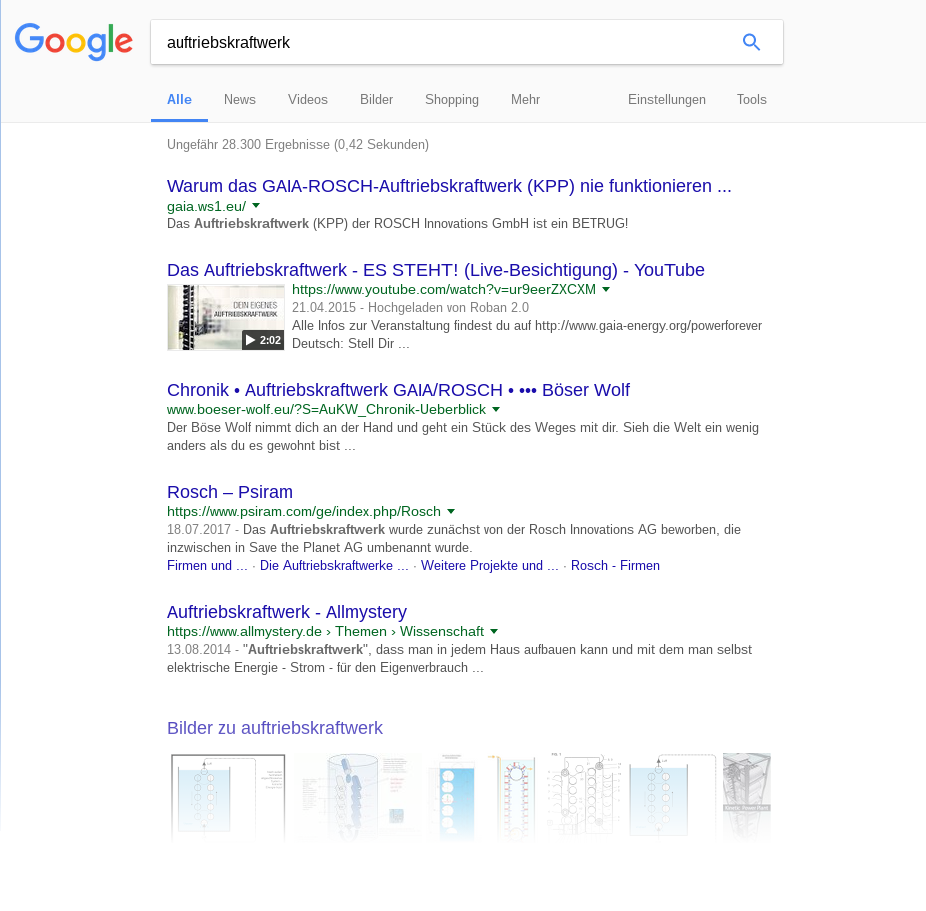This screenshot has height=911, width=926.
Task: Open Auftriebskraftwerk - Allmystery result
Action: (x=286, y=612)
